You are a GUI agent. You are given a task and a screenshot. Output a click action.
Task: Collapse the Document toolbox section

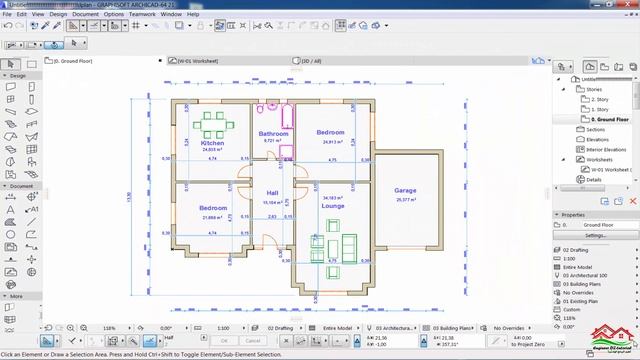pyautogui.click(x=5, y=186)
